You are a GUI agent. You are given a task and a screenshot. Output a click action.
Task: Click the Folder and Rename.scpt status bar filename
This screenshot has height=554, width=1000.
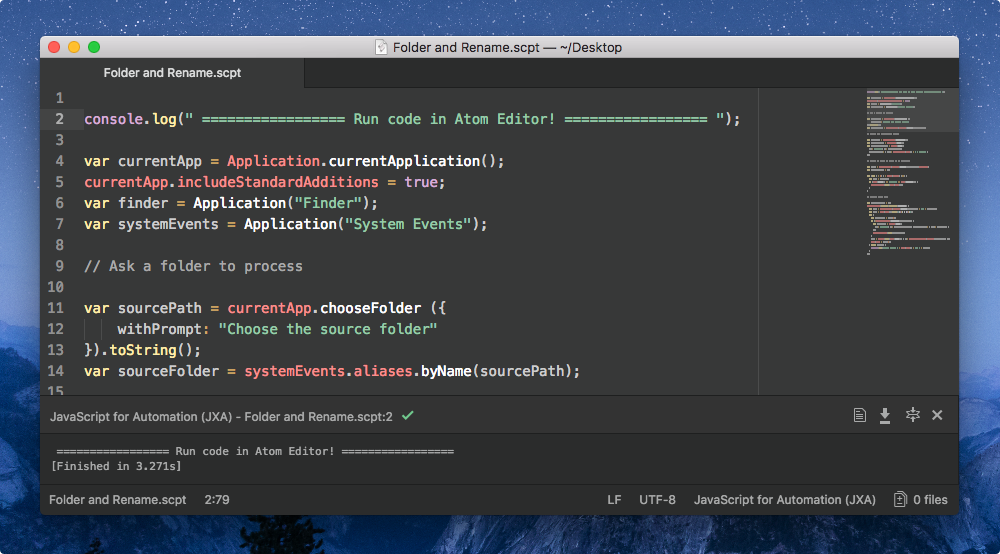coord(117,500)
